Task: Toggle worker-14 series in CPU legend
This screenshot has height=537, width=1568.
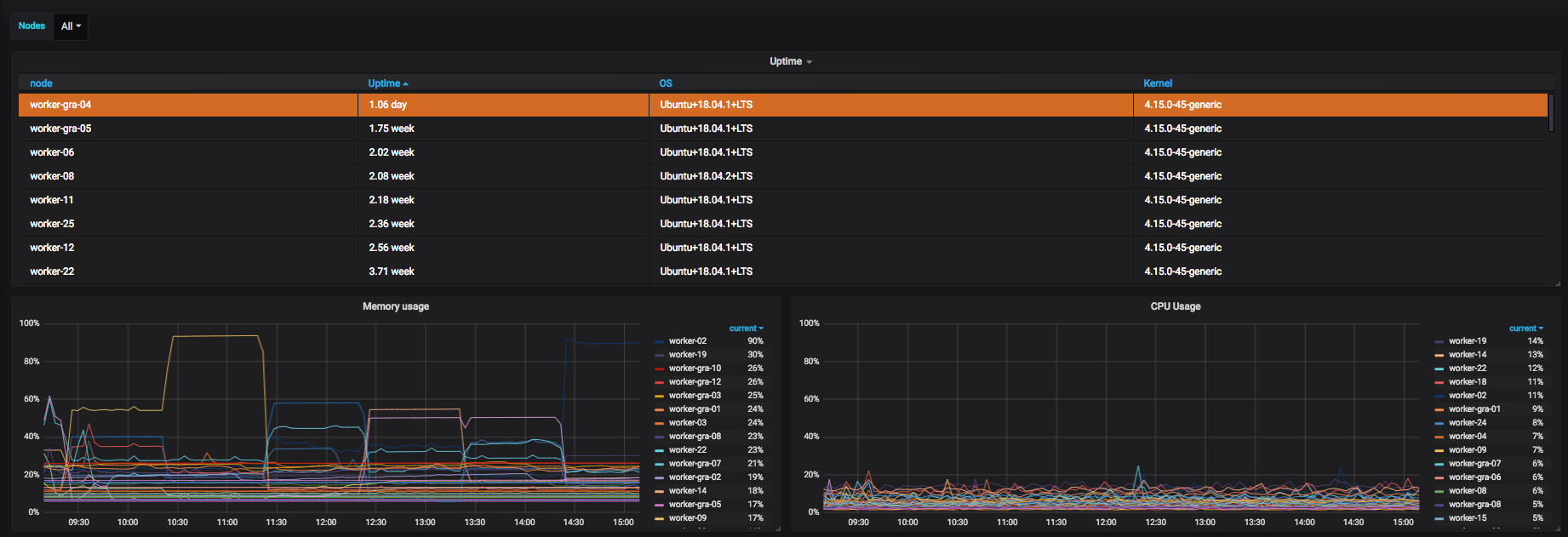Action: point(1468,355)
